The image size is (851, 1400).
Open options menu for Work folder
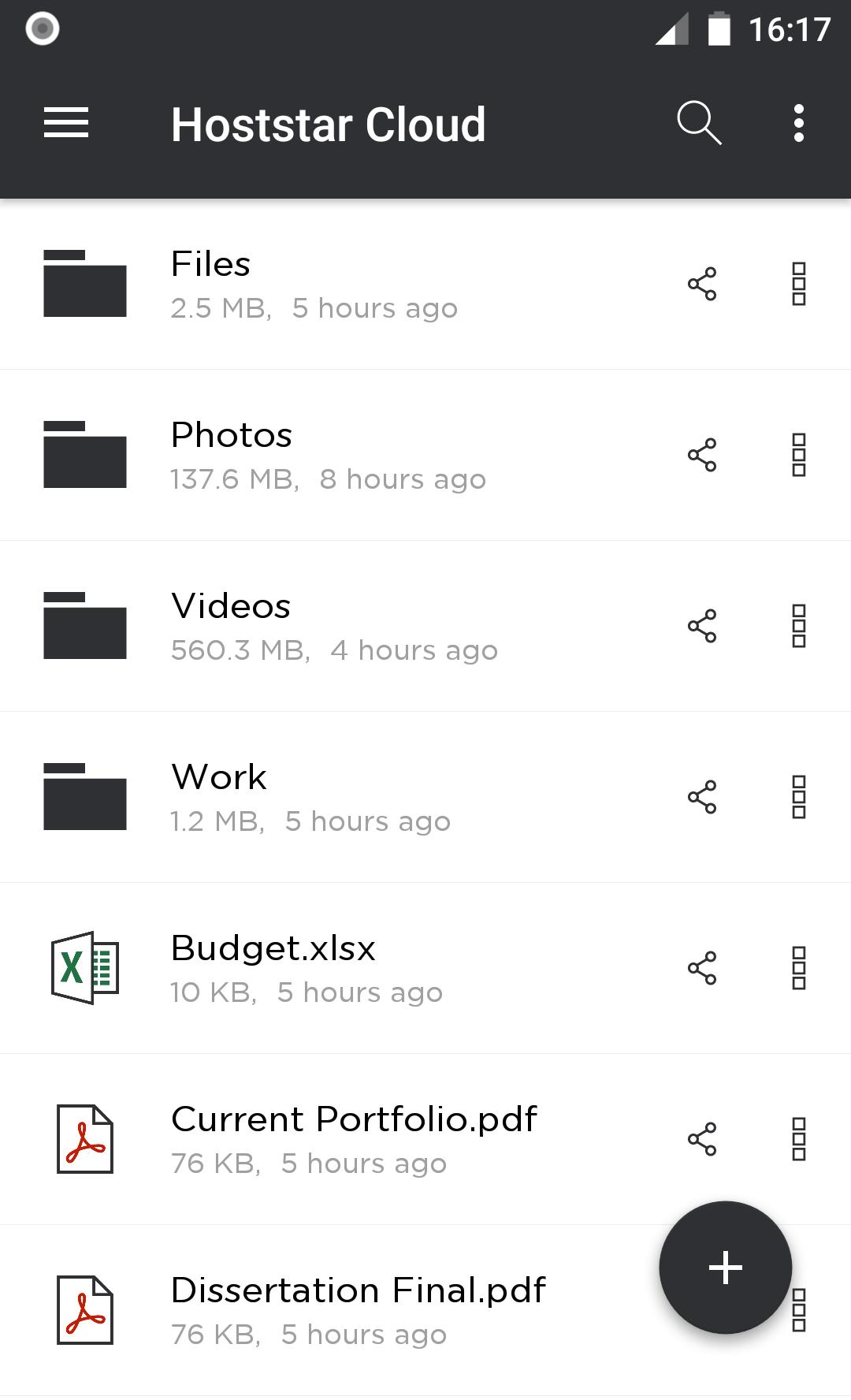(798, 797)
